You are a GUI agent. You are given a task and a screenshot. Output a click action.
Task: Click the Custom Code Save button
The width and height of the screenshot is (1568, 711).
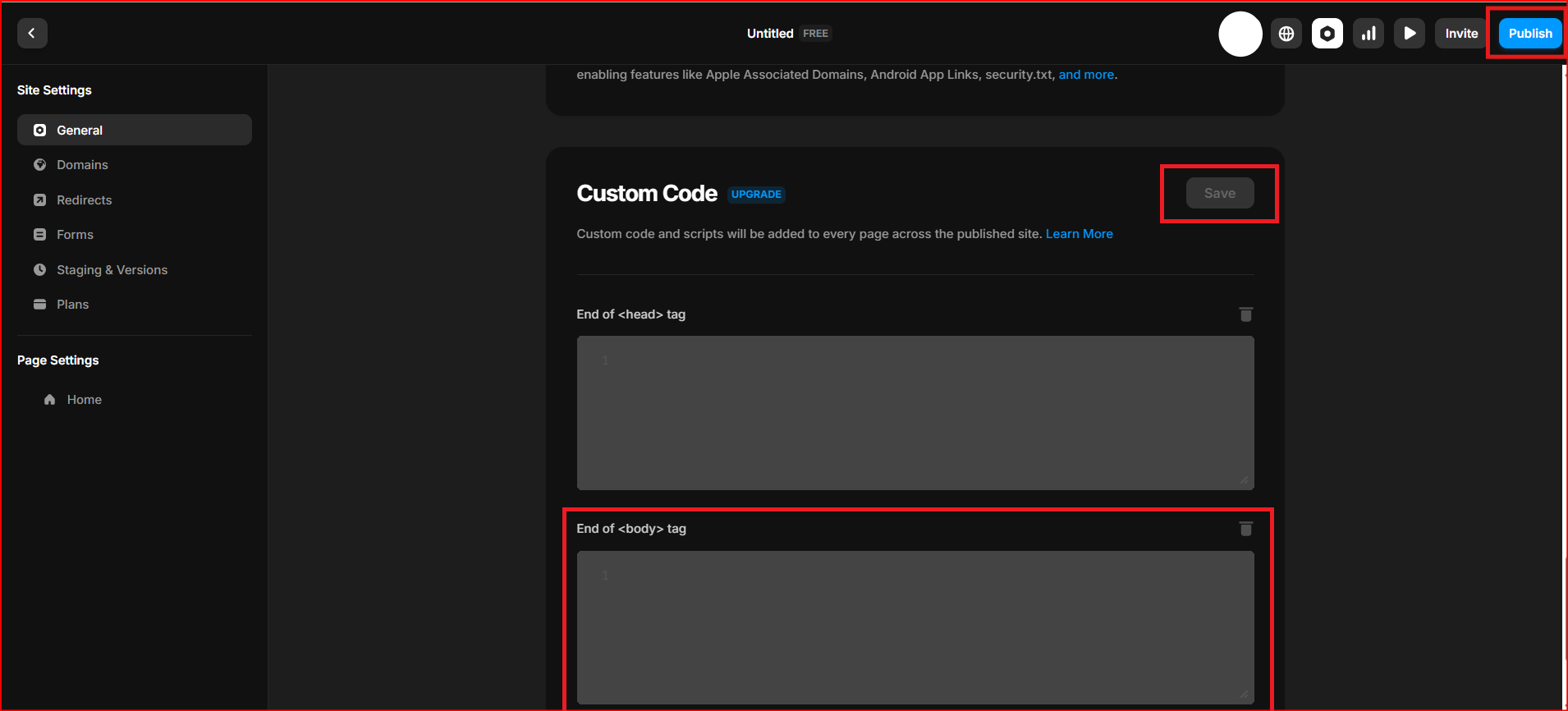pyautogui.click(x=1220, y=193)
